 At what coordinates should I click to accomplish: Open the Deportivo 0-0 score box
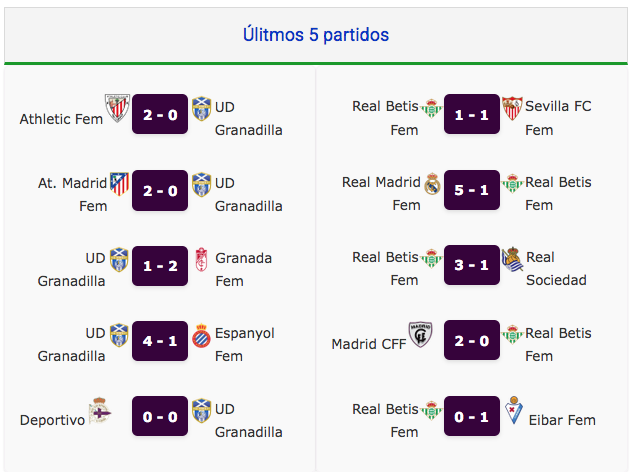(x=160, y=416)
